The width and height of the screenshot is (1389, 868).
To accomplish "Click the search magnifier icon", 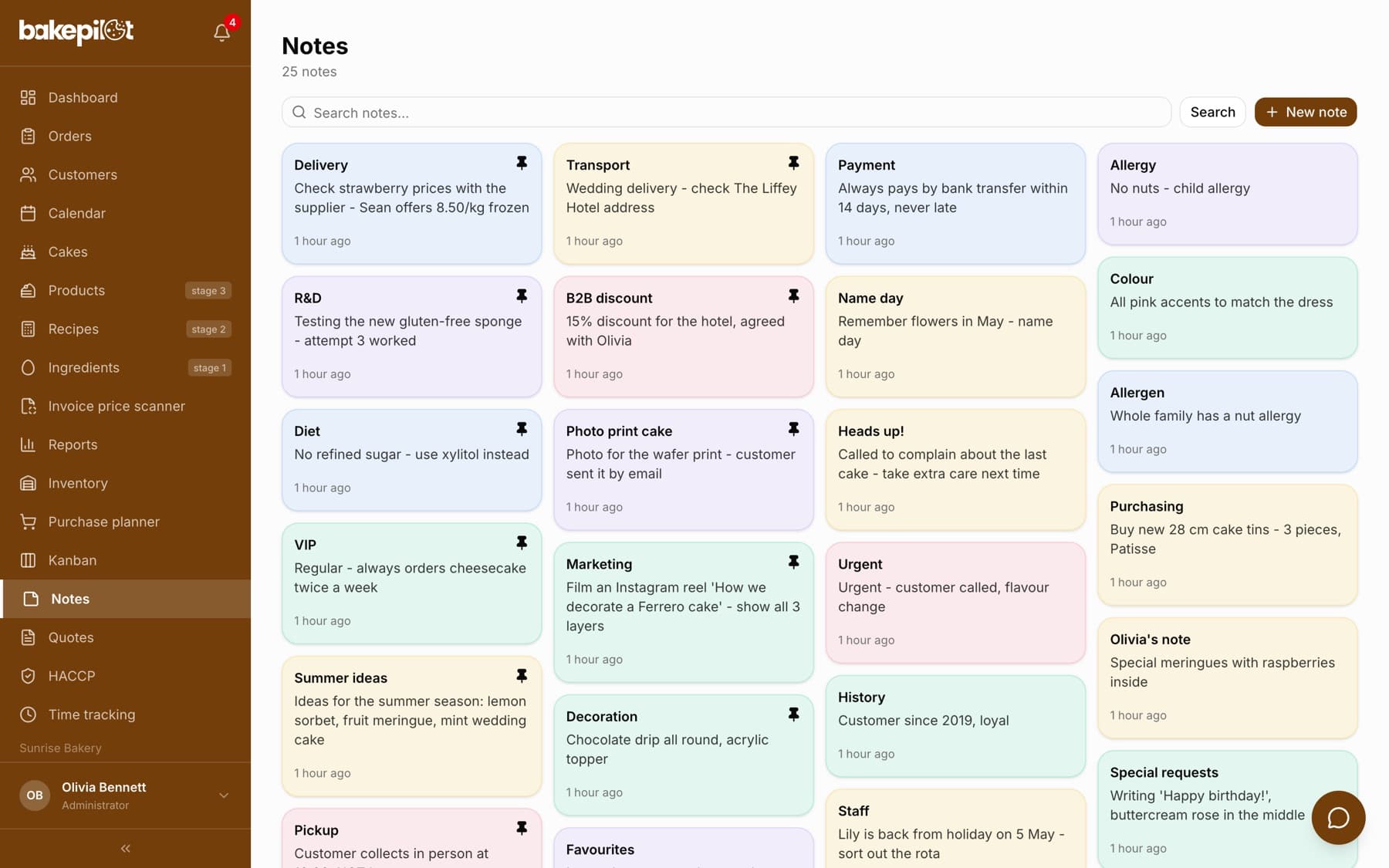I will (299, 113).
